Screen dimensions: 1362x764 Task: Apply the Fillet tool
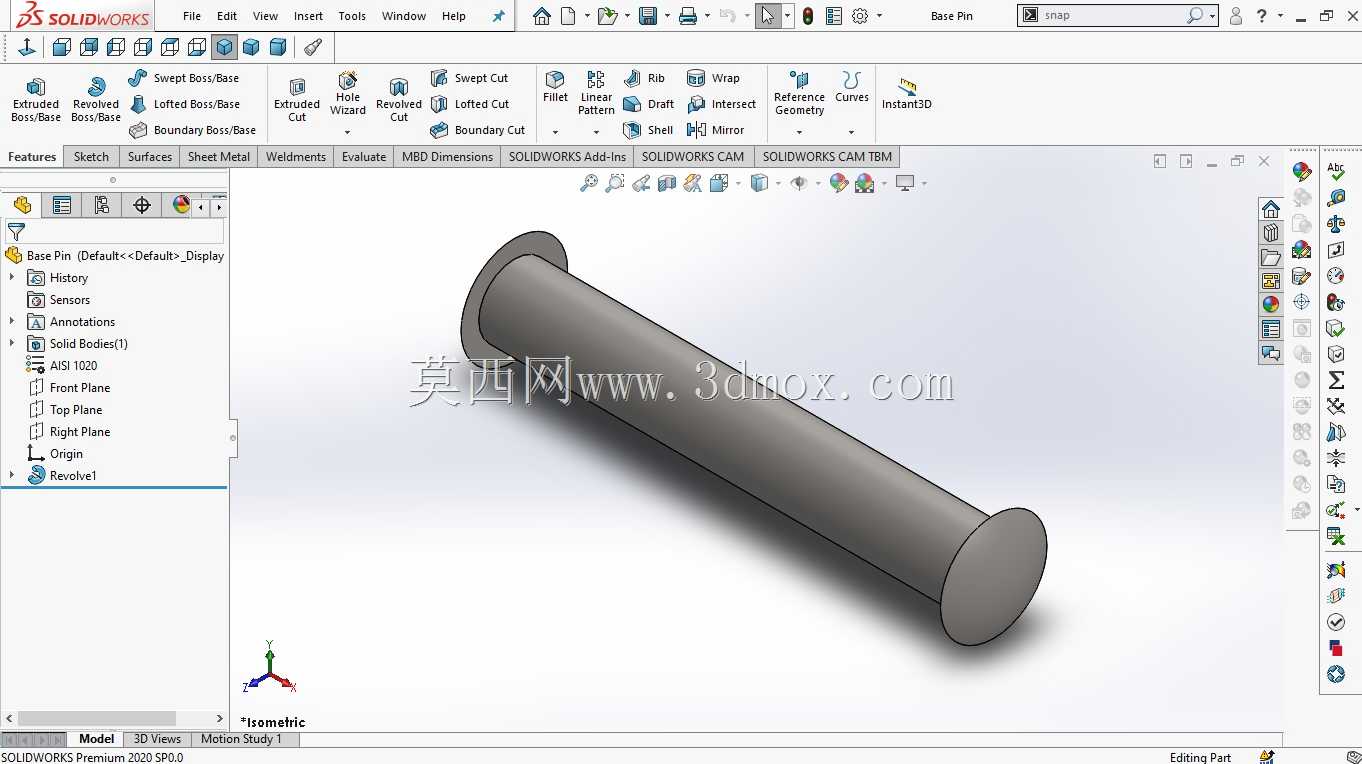coord(555,87)
